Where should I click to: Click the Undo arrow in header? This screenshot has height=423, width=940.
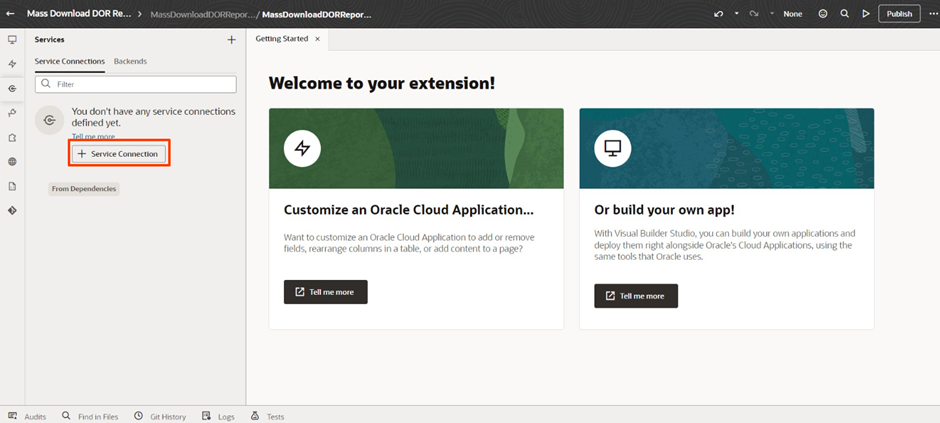coord(718,14)
